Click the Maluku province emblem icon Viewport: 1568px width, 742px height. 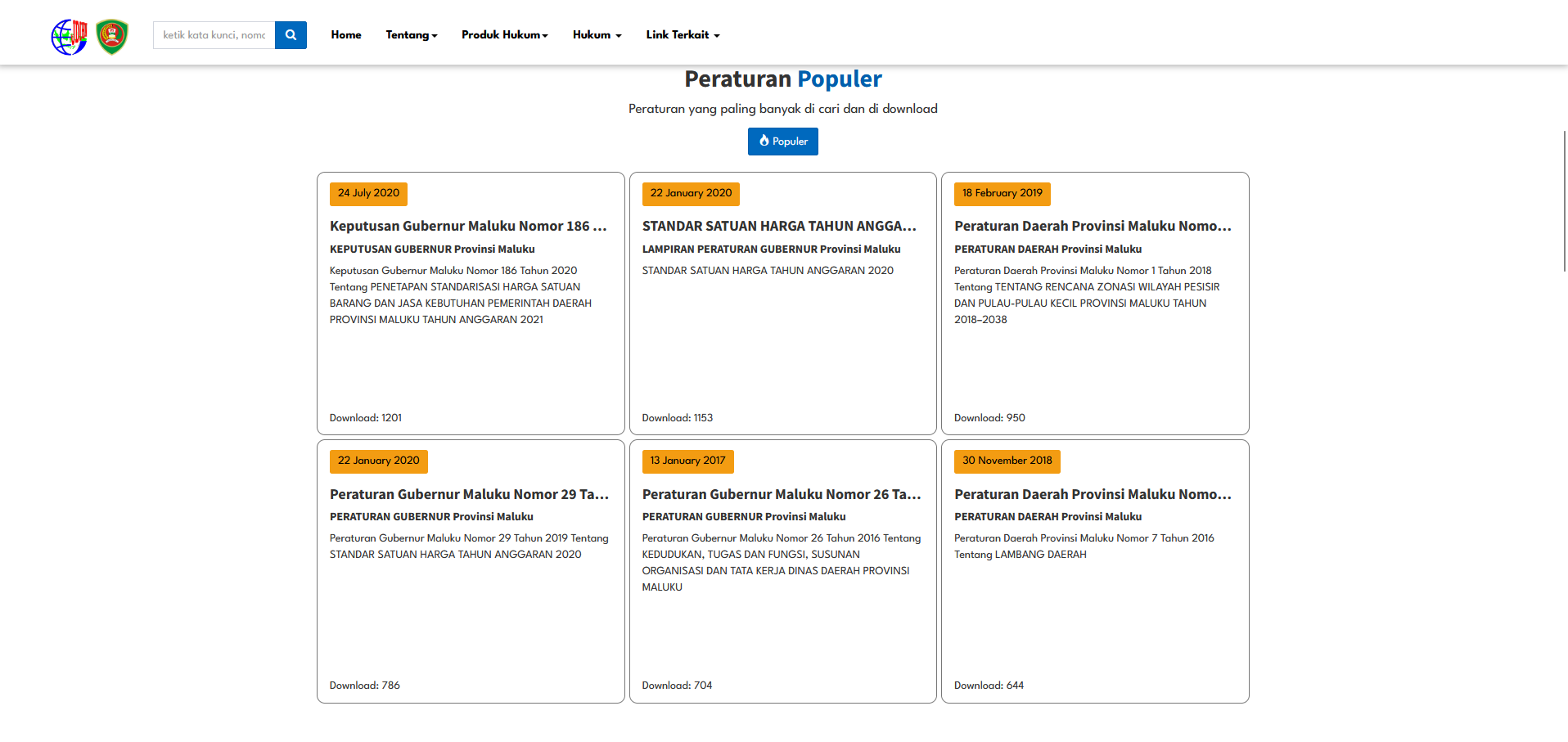pyautogui.click(x=112, y=36)
